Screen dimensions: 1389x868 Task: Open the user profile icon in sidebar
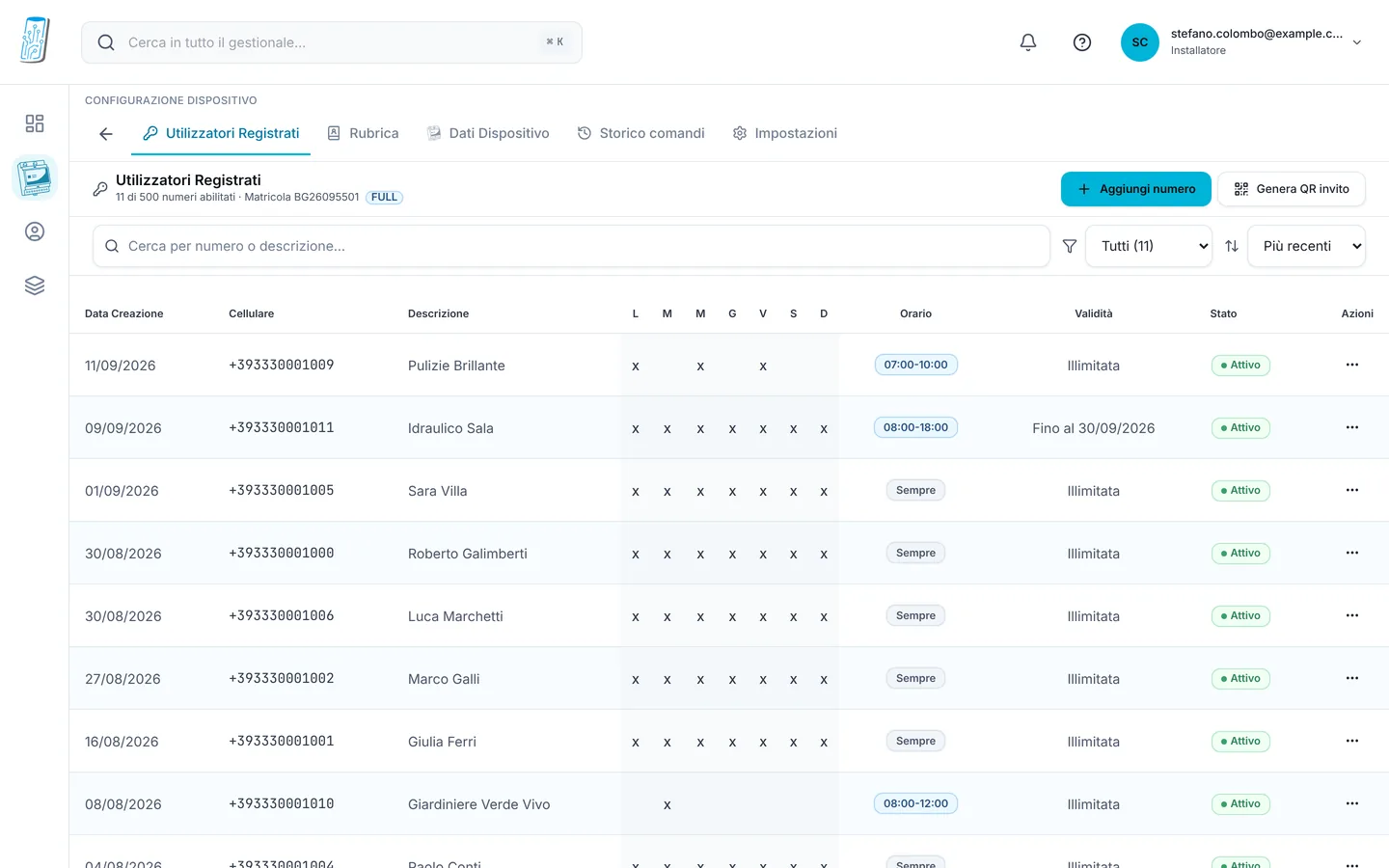[x=35, y=231]
